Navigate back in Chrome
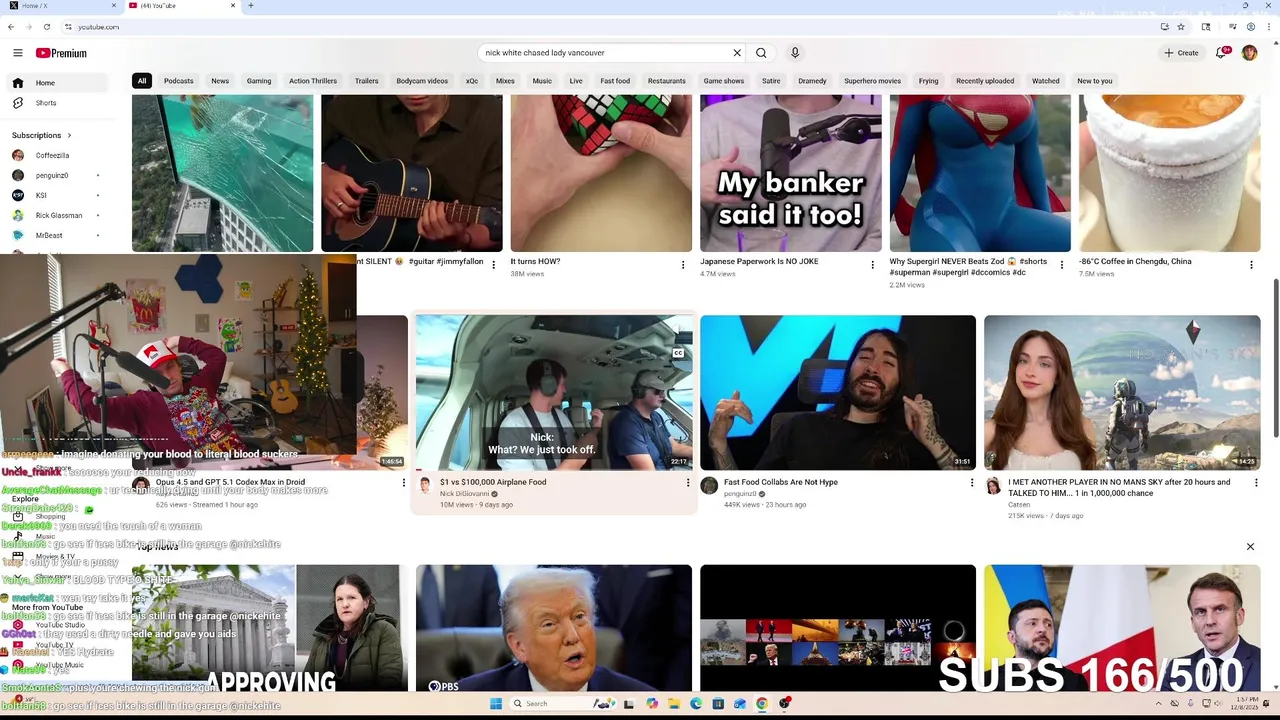The image size is (1280, 720). coord(11,27)
